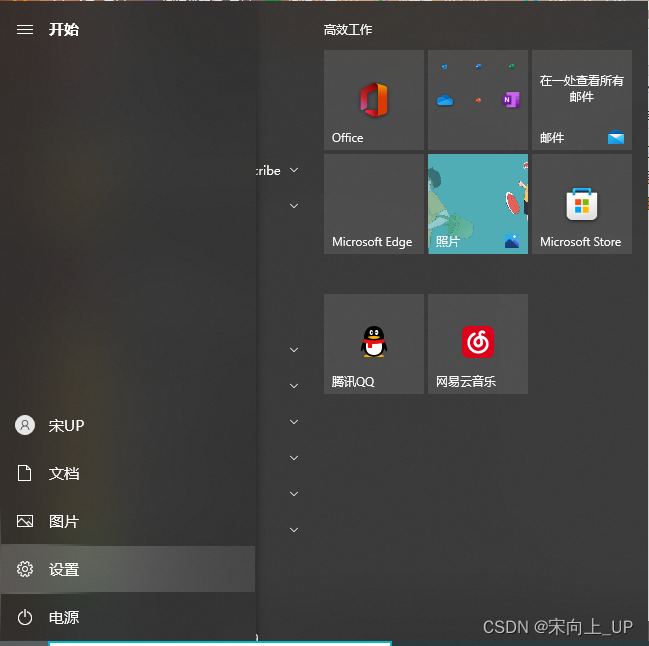Image resolution: width=649 pixels, height=646 pixels.
Task: Open the 文档 documents folder
Action: 127,473
